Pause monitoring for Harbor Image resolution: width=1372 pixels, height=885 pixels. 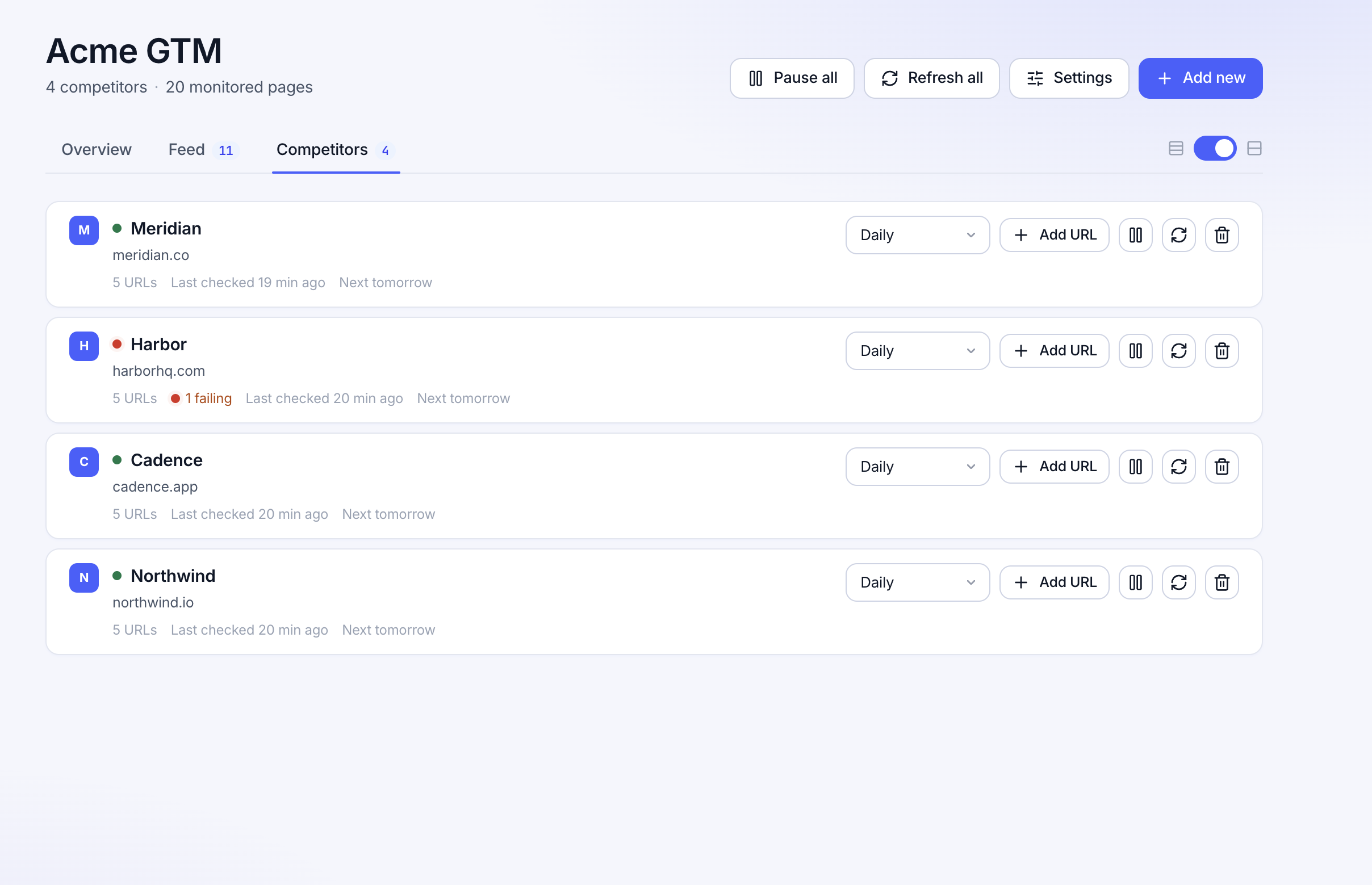tap(1135, 351)
